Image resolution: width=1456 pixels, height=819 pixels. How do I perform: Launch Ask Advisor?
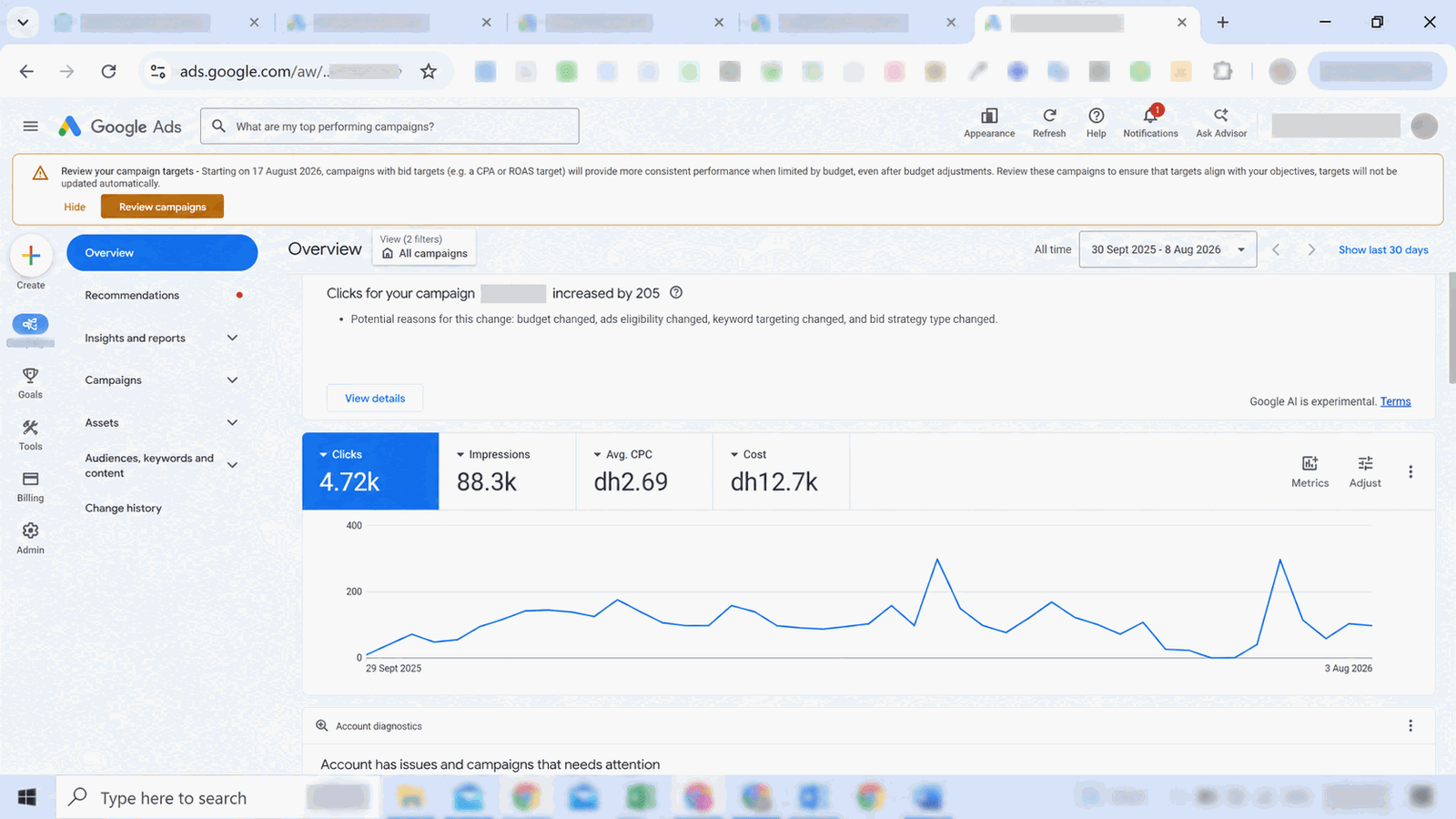click(1221, 123)
